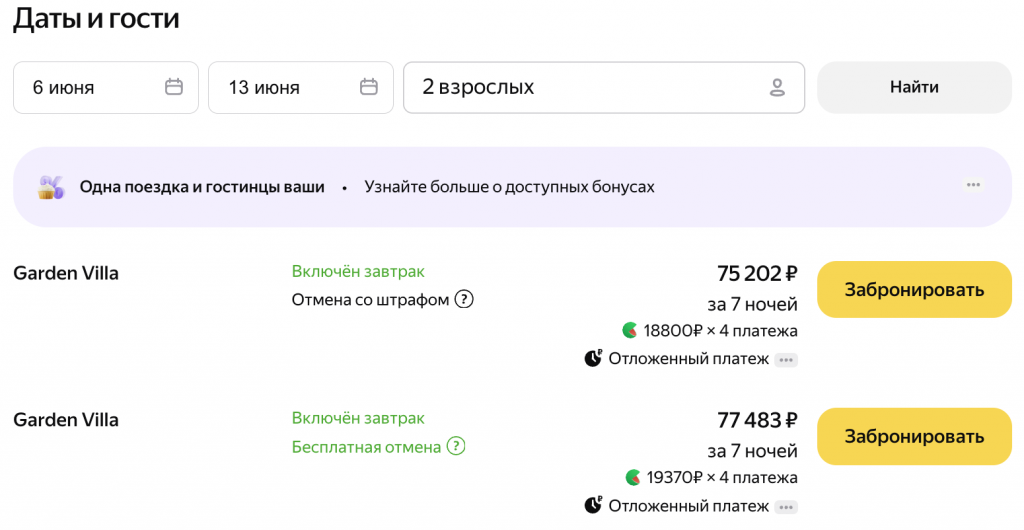1024x530 pixels.
Task: Click the bonus gift icon in banner
Action: [x=51, y=187]
